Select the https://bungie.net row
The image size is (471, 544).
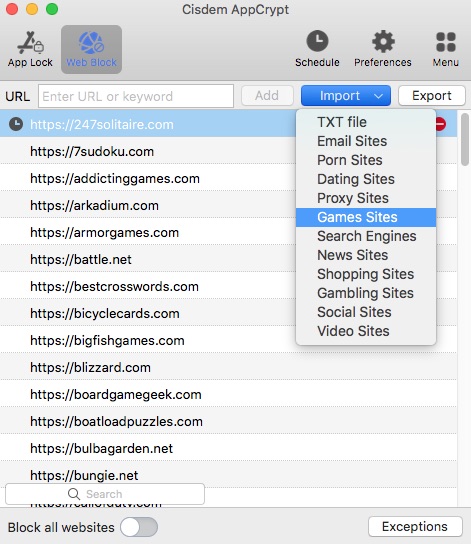tap(228, 475)
